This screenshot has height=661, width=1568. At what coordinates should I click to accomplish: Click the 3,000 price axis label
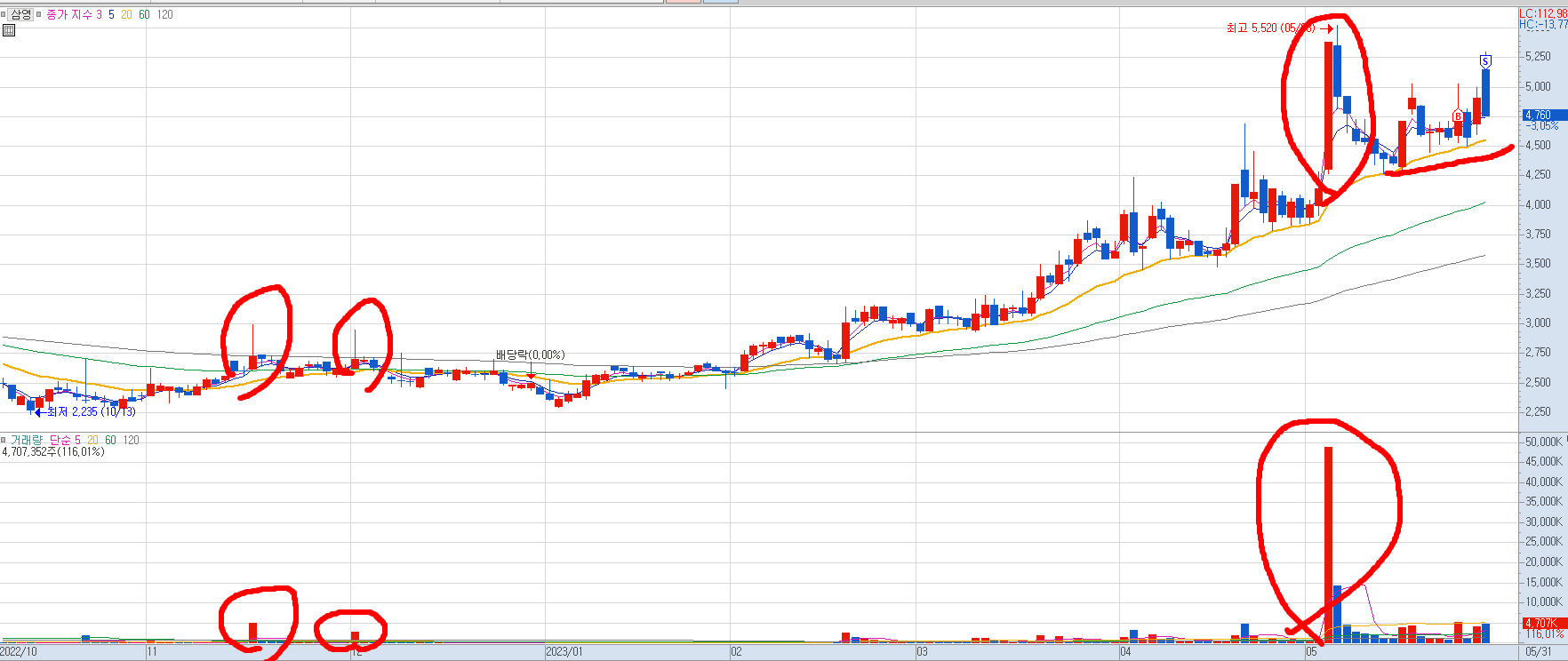[1538, 323]
